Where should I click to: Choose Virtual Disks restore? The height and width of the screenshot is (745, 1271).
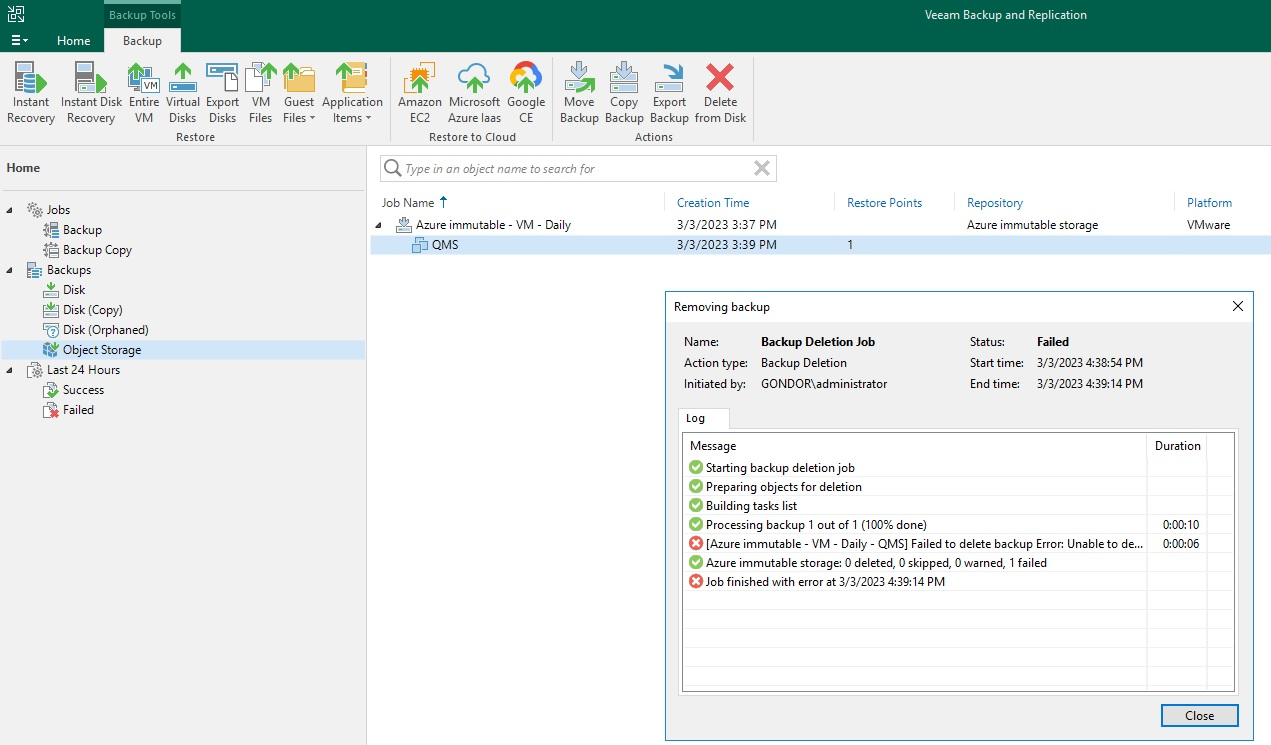coord(183,92)
